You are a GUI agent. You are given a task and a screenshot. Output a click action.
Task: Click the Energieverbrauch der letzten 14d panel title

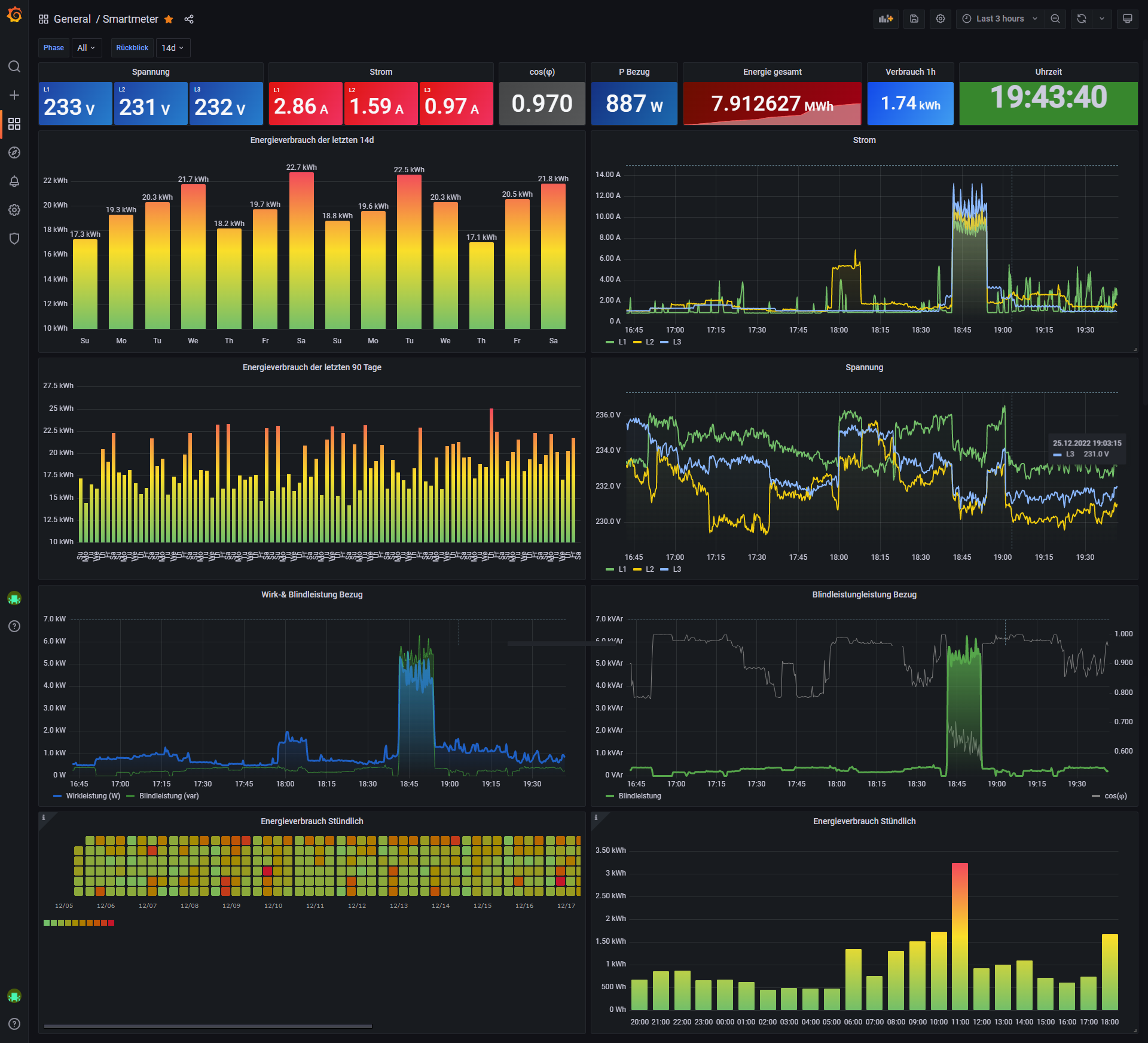pos(312,140)
